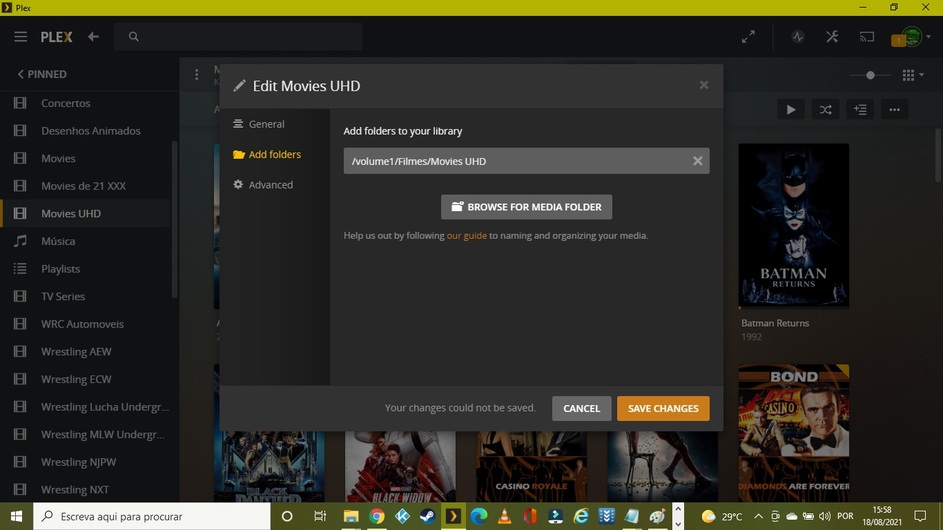Go back with the arrow icon

pyautogui.click(x=93, y=37)
